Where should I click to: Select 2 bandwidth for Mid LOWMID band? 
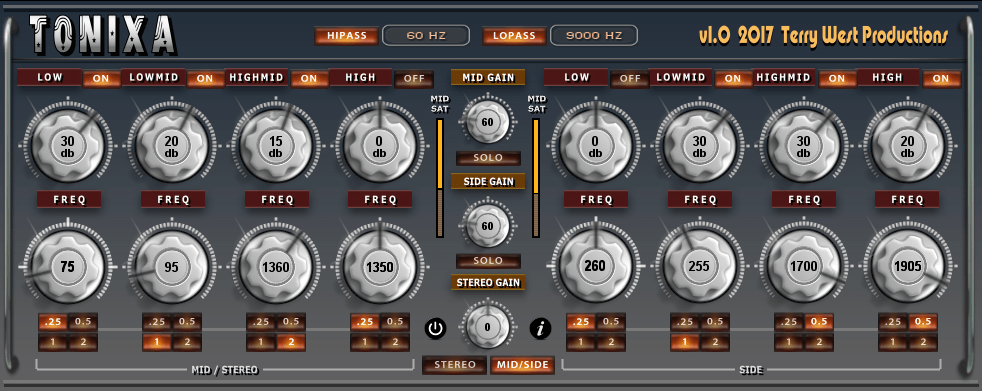[187, 343]
